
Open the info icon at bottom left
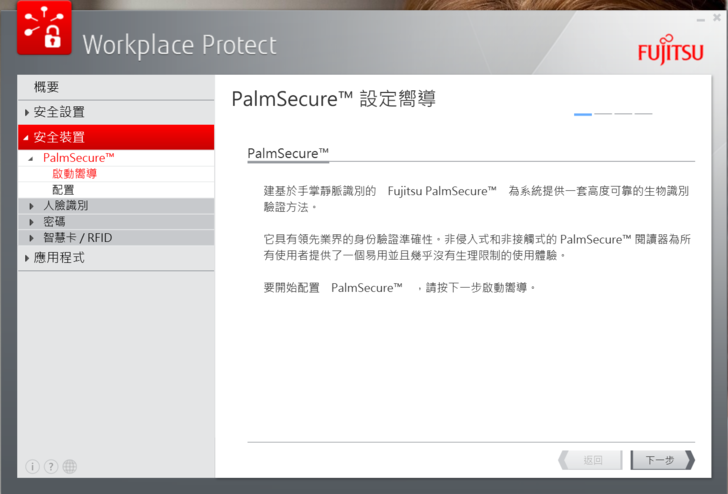pos(32,466)
